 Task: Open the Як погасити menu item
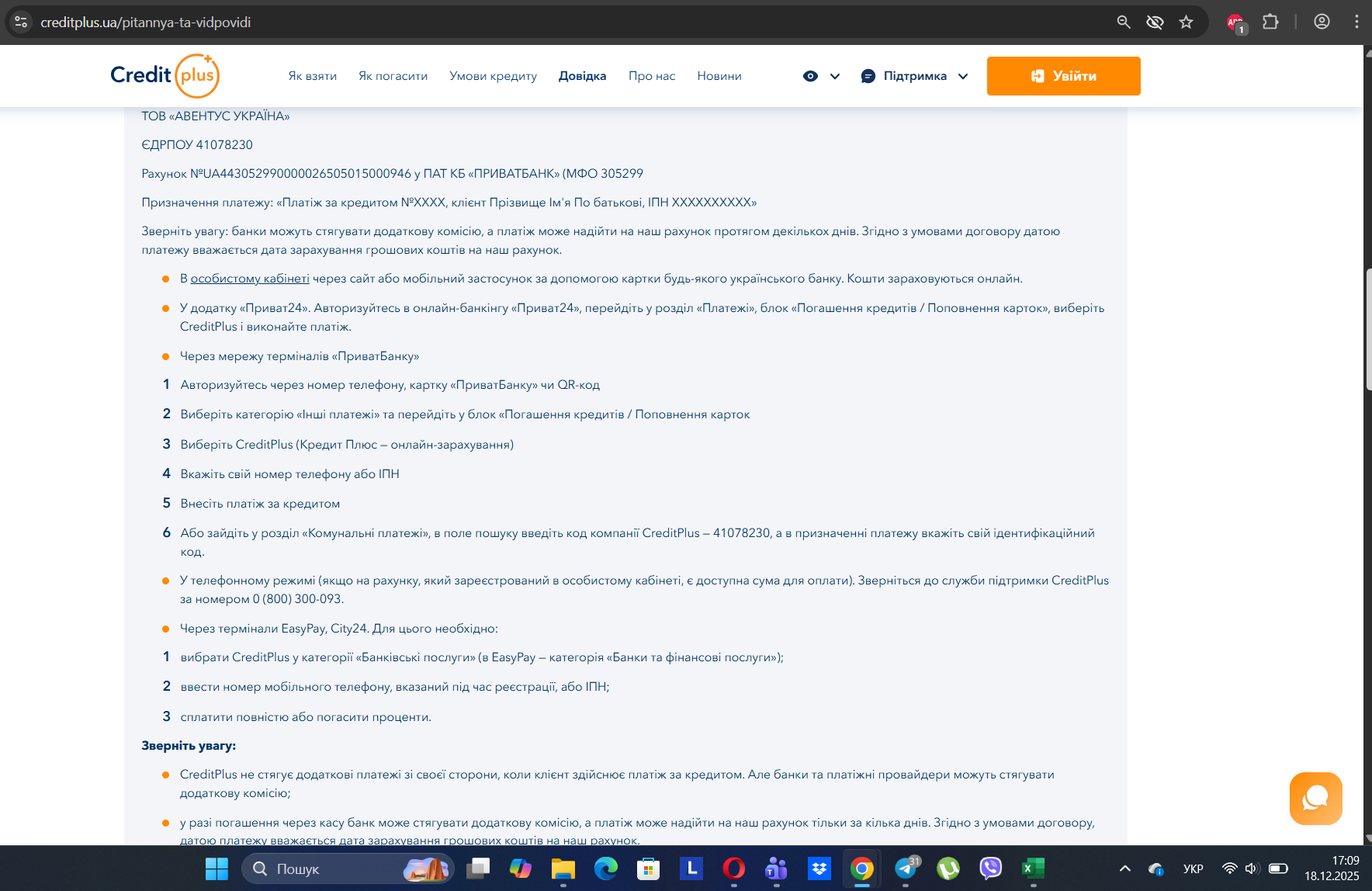(393, 76)
